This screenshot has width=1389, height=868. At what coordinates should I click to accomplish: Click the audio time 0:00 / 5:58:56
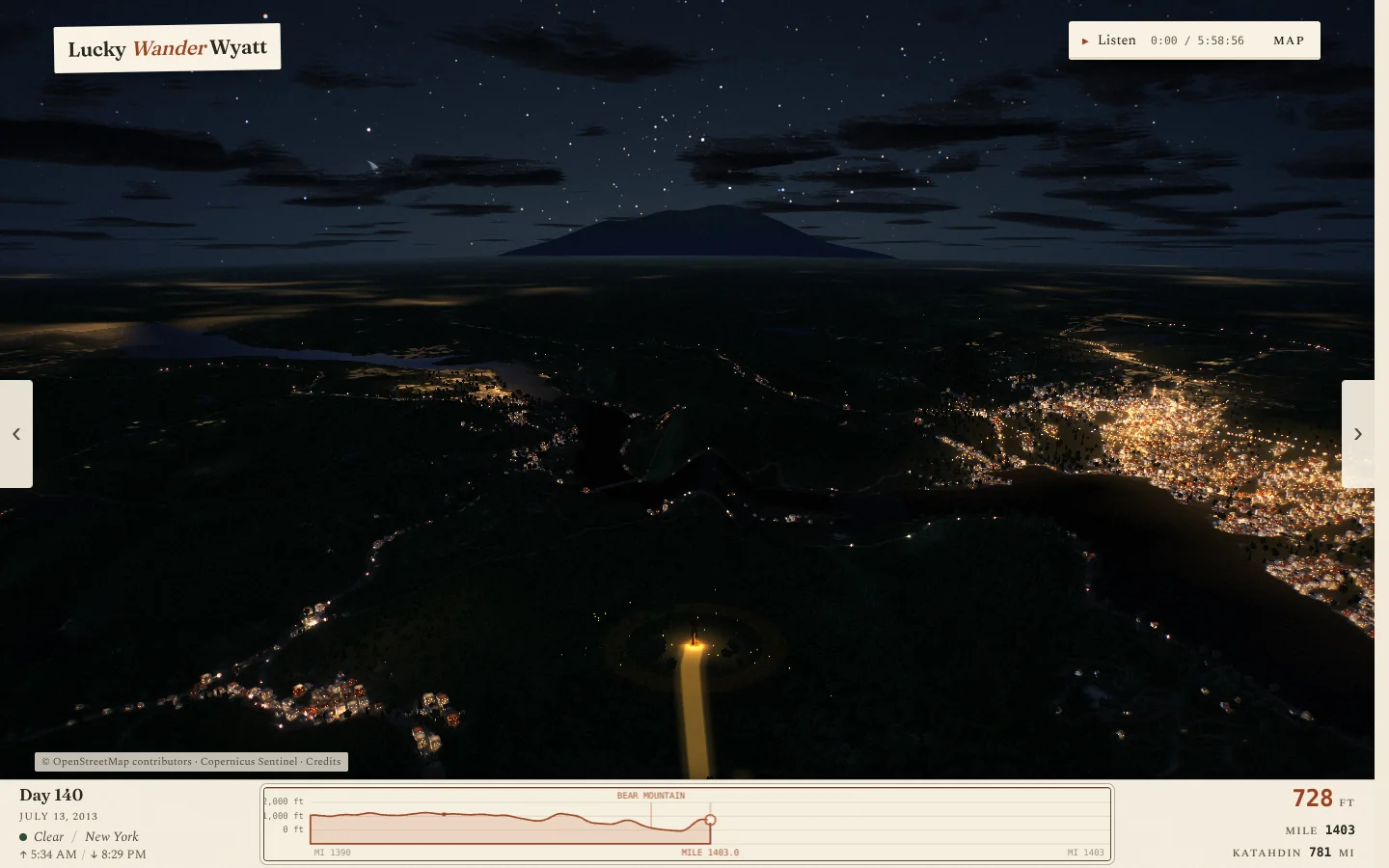(x=1197, y=41)
